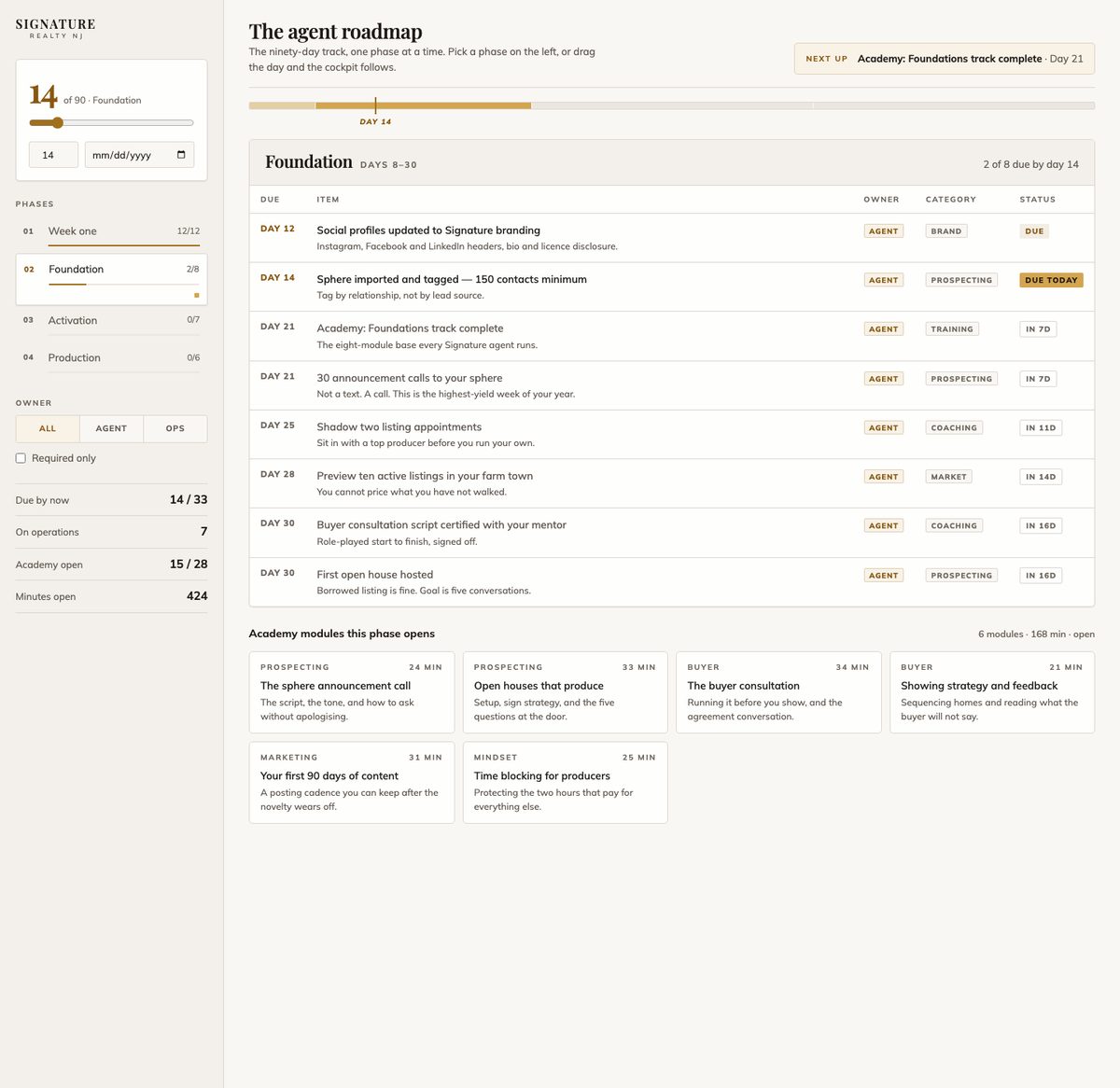
Task: Open the Sphere imported and tagged item
Action: (x=671, y=286)
